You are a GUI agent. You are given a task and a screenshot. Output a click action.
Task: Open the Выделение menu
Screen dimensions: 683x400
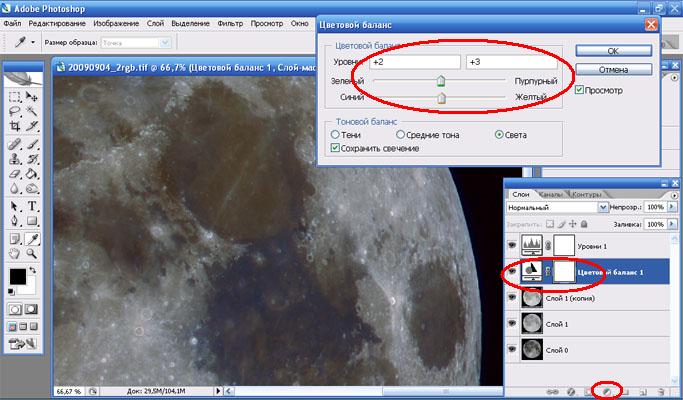190,24
